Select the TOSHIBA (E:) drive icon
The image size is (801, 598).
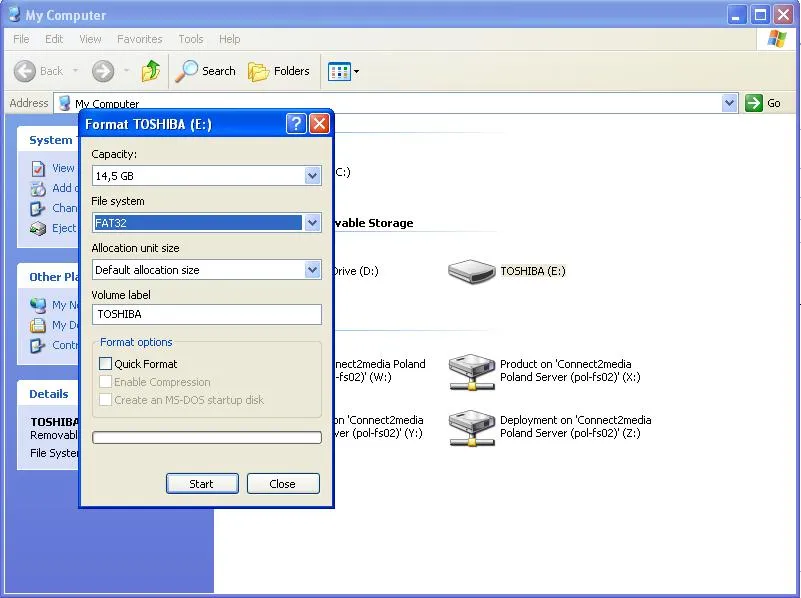pos(471,271)
